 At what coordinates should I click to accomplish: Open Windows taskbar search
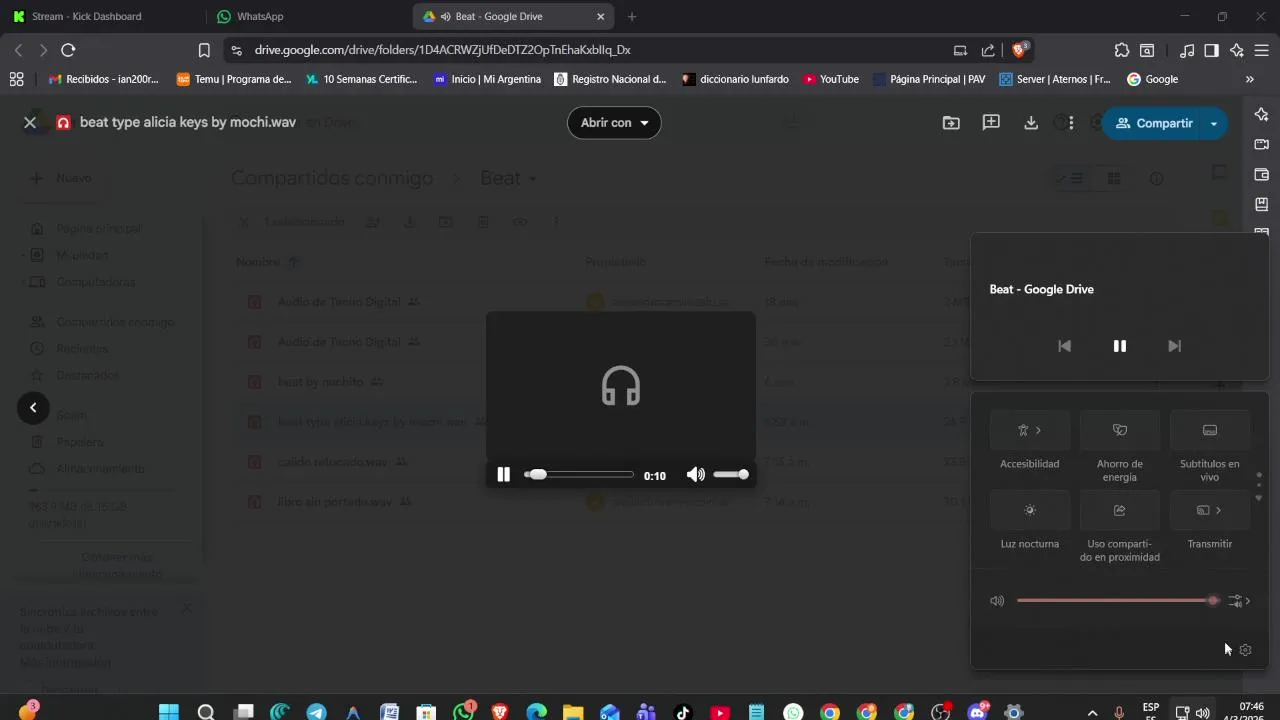pyautogui.click(x=206, y=713)
